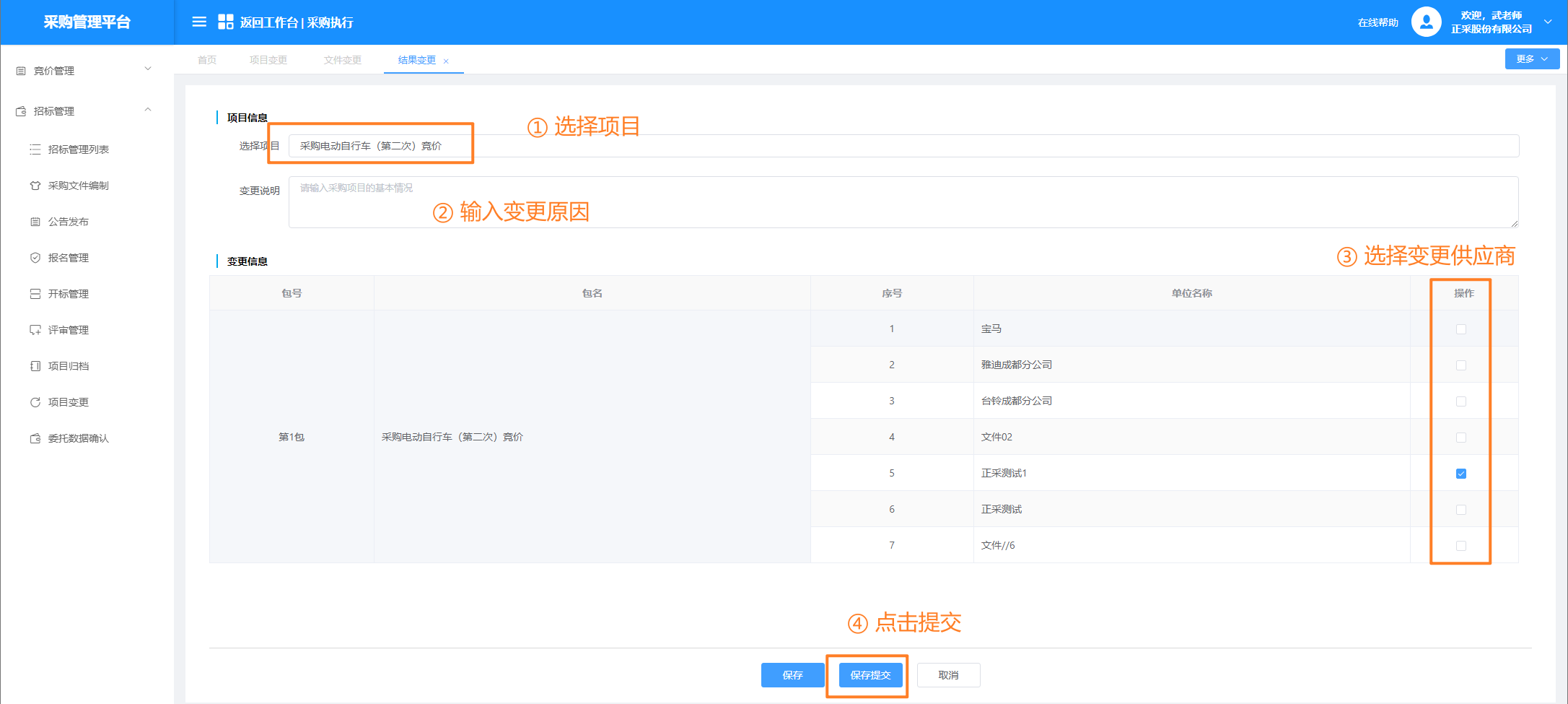The height and width of the screenshot is (704, 1568).
Task: Click the 项目变更 refresh icon
Action: (x=35, y=402)
